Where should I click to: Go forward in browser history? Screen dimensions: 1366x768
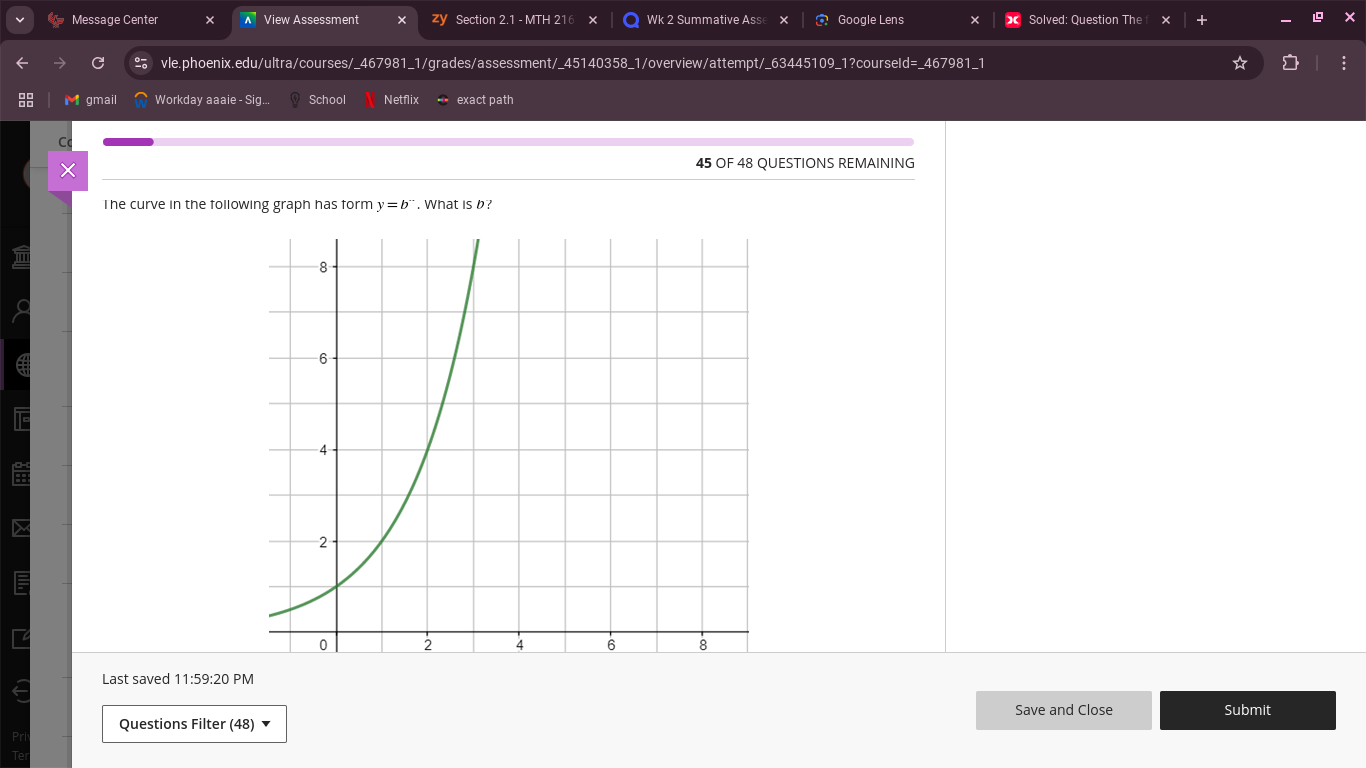(60, 63)
